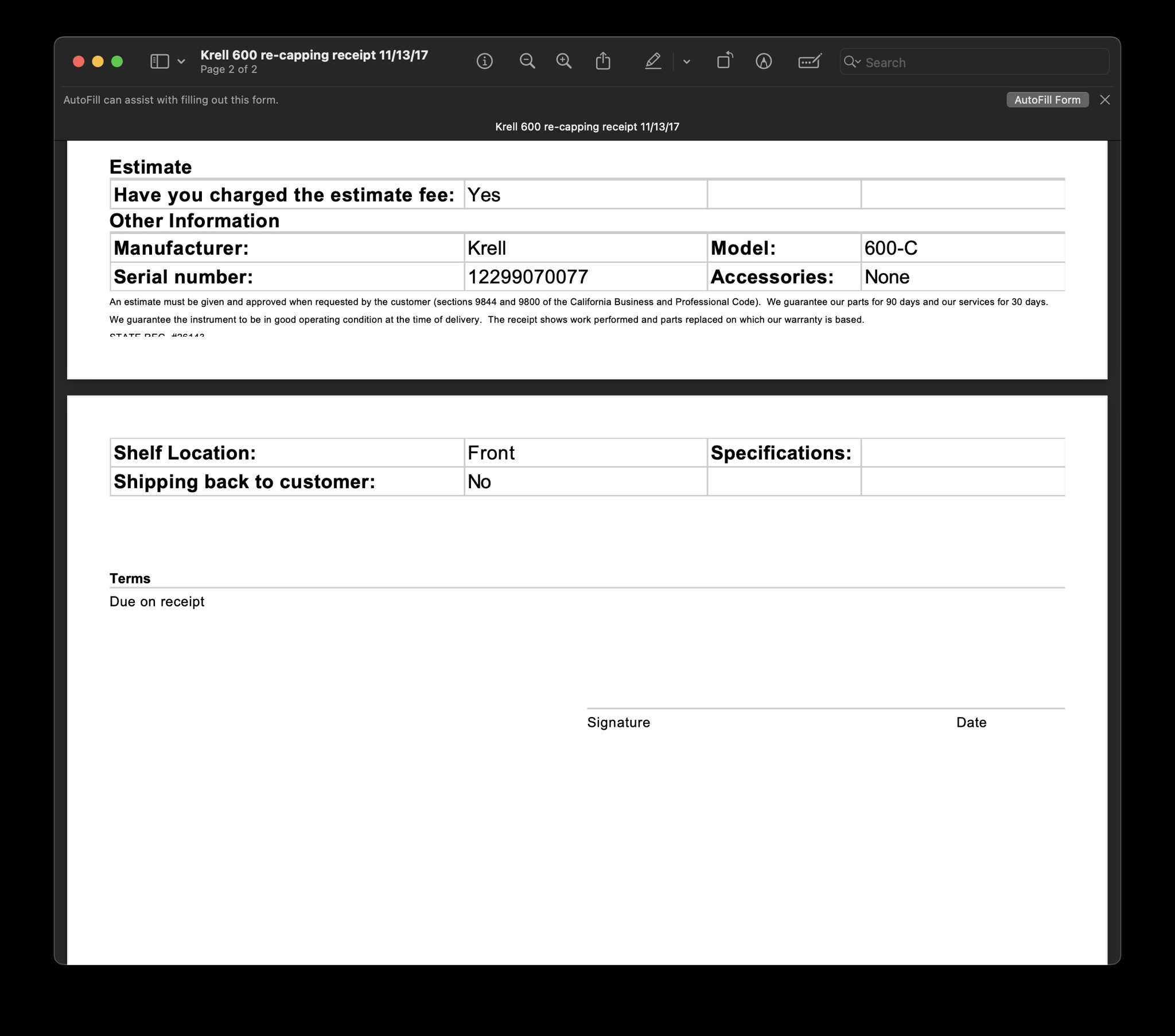
Task: Zoom out of the receipt page
Action: (527, 61)
